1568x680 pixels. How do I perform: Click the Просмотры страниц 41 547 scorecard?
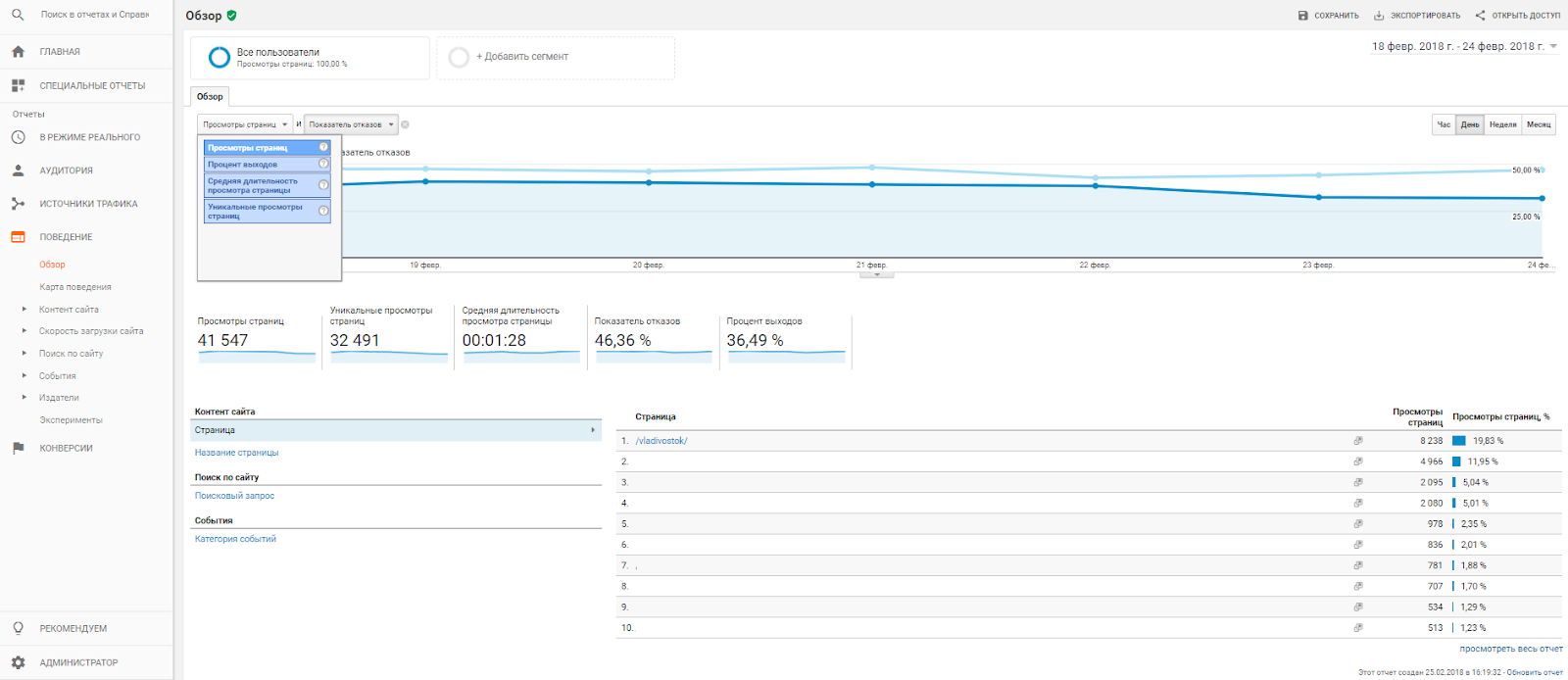tap(257, 340)
